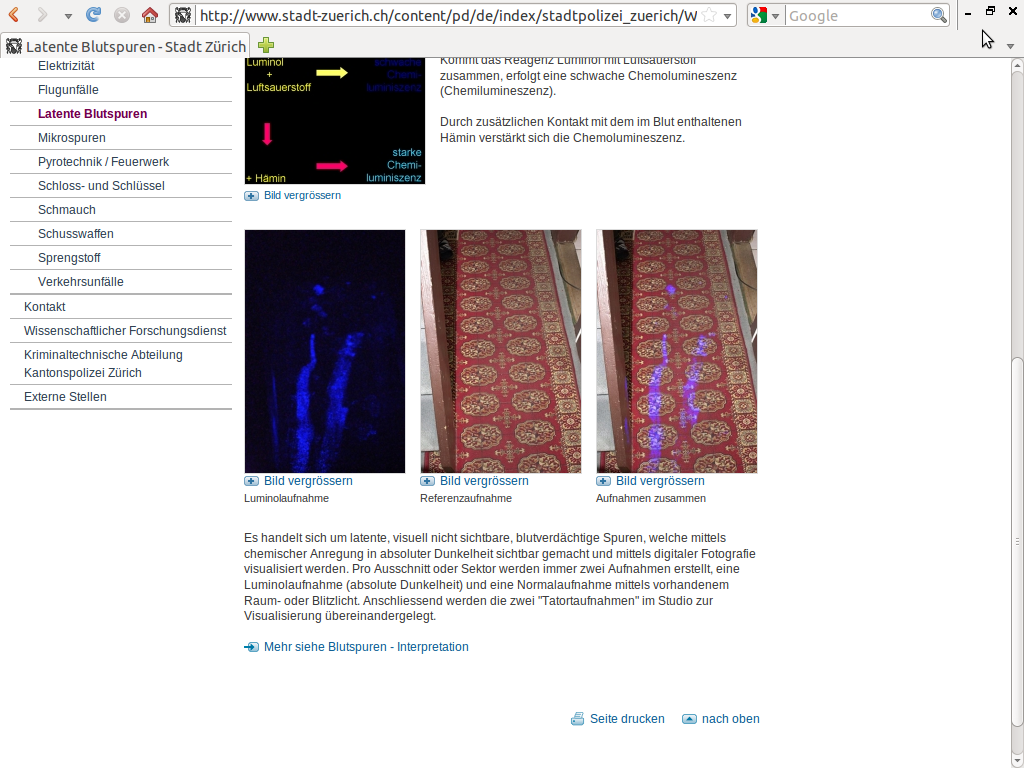The height and width of the screenshot is (768, 1024).
Task: Open Schloss- und Schlüssel sidebar entry
Action: [101, 186]
